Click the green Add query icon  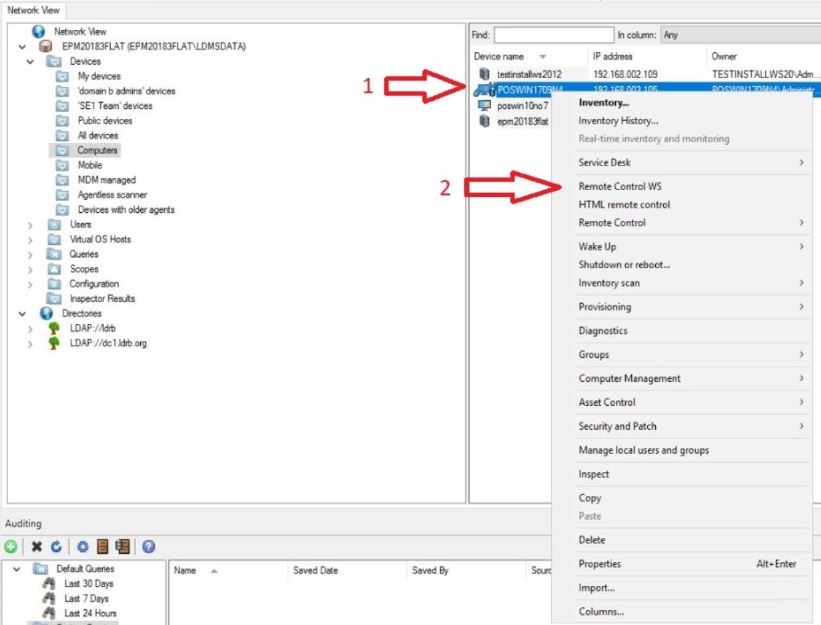(x=9, y=547)
